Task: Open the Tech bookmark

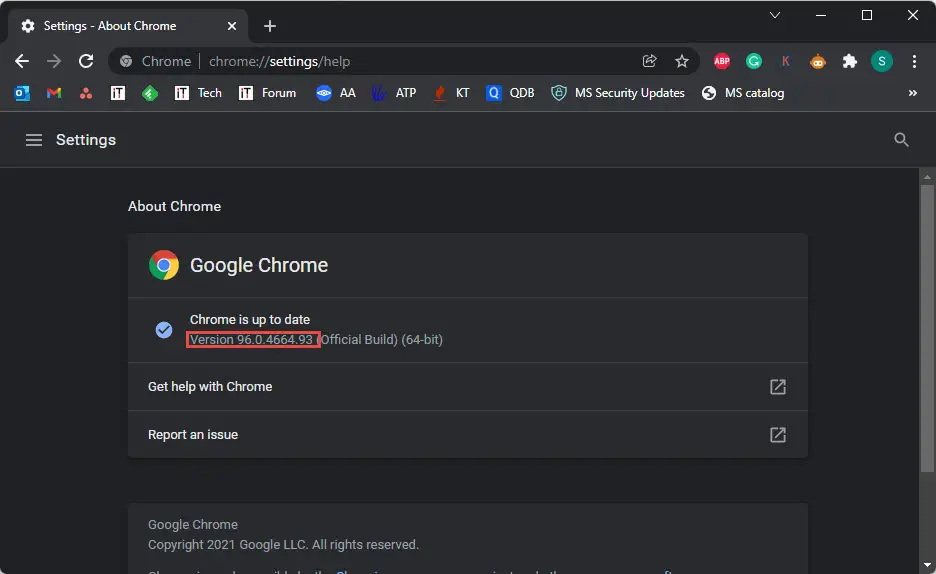Action: coord(198,93)
